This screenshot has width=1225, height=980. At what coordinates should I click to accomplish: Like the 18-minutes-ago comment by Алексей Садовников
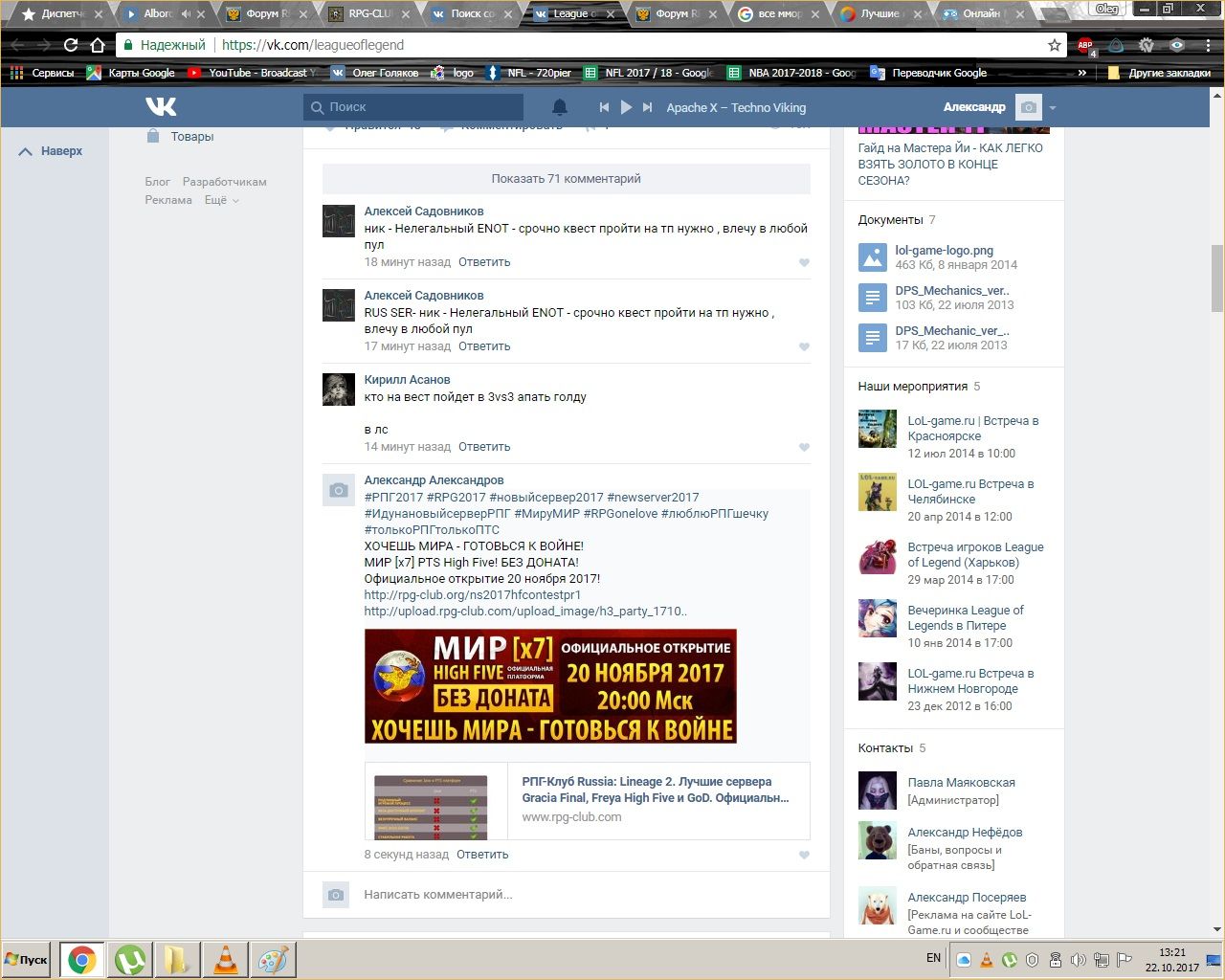pos(804,262)
